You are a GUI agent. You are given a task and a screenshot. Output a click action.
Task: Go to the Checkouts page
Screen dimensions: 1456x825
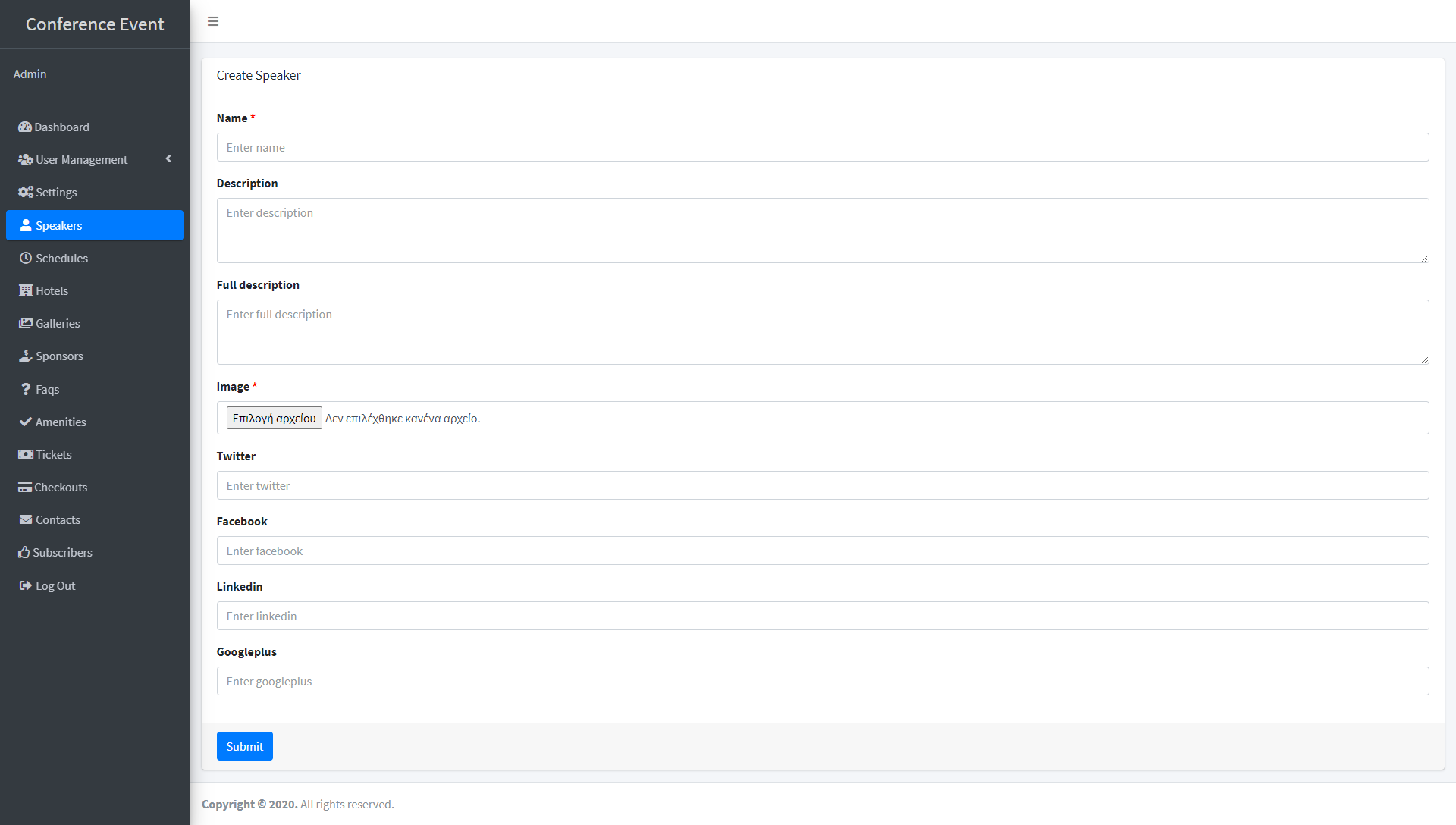[x=95, y=488]
